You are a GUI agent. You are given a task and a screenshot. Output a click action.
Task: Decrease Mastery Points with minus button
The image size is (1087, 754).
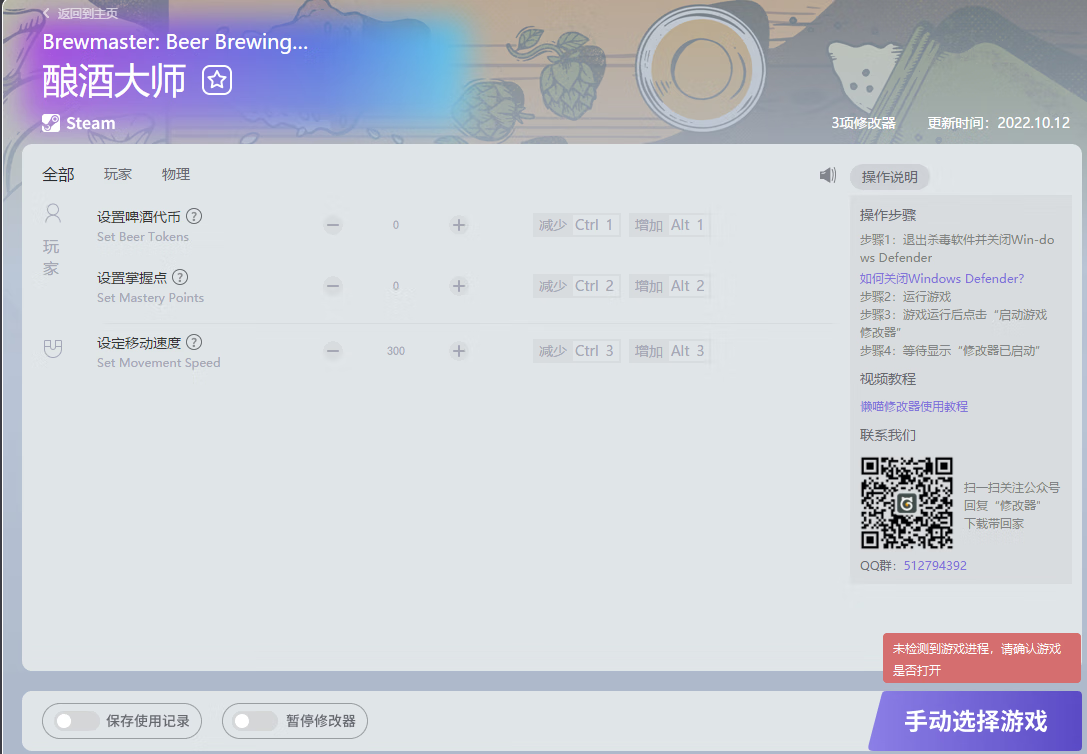point(333,286)
